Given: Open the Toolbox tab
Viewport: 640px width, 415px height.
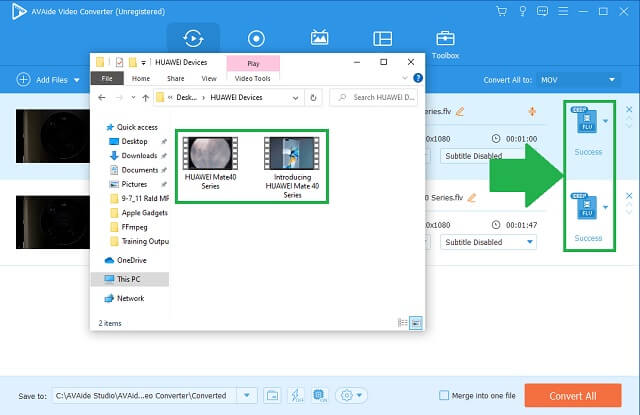Looking at the screenshot, I should (x=445, y=45).
